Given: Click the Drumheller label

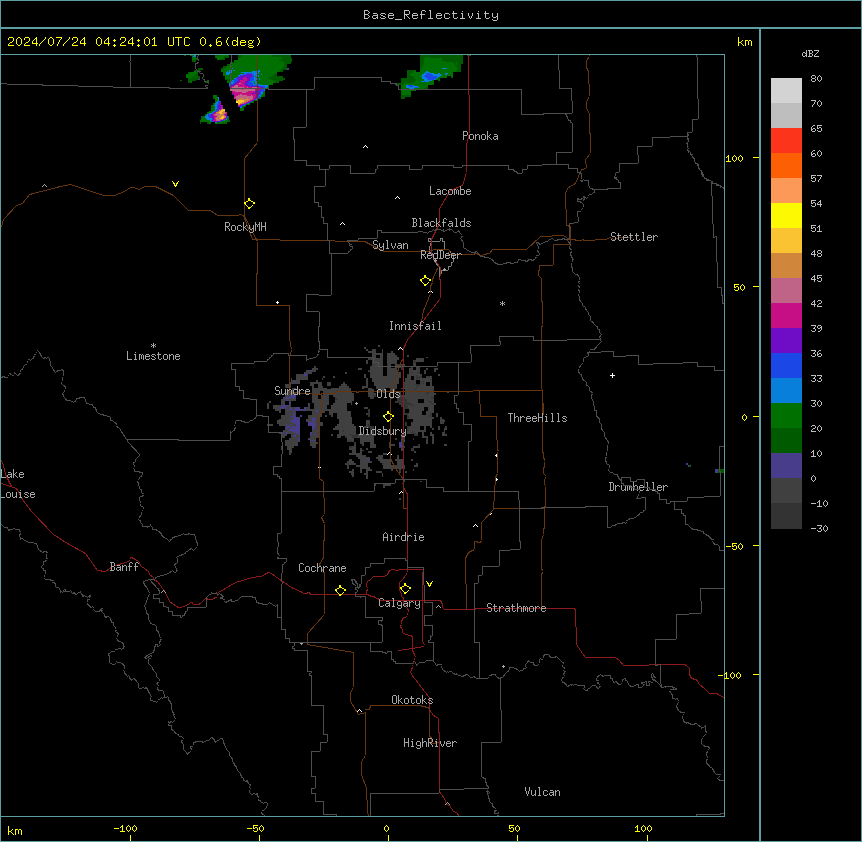Looking at the screenshot, I should (638, 487).
